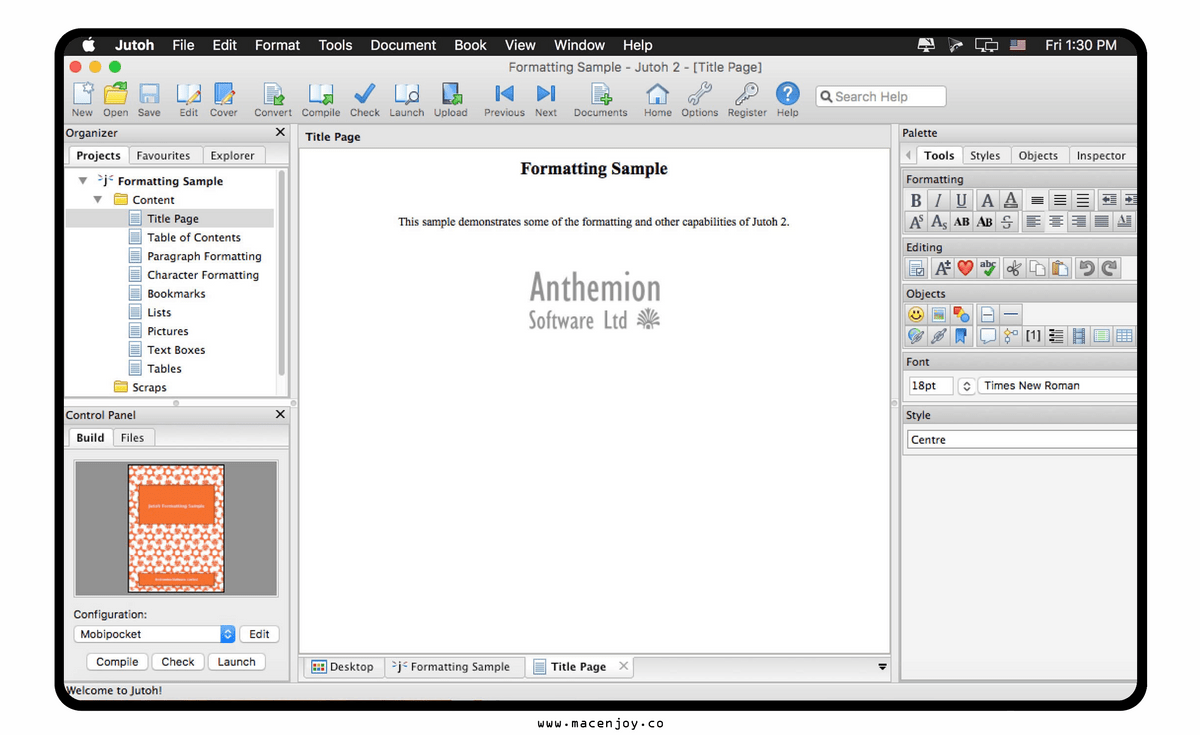This screenshot has width=1200, height=735.
Task: Insert a bookmark using the blue ribbon icon
Action: [962, 336]
